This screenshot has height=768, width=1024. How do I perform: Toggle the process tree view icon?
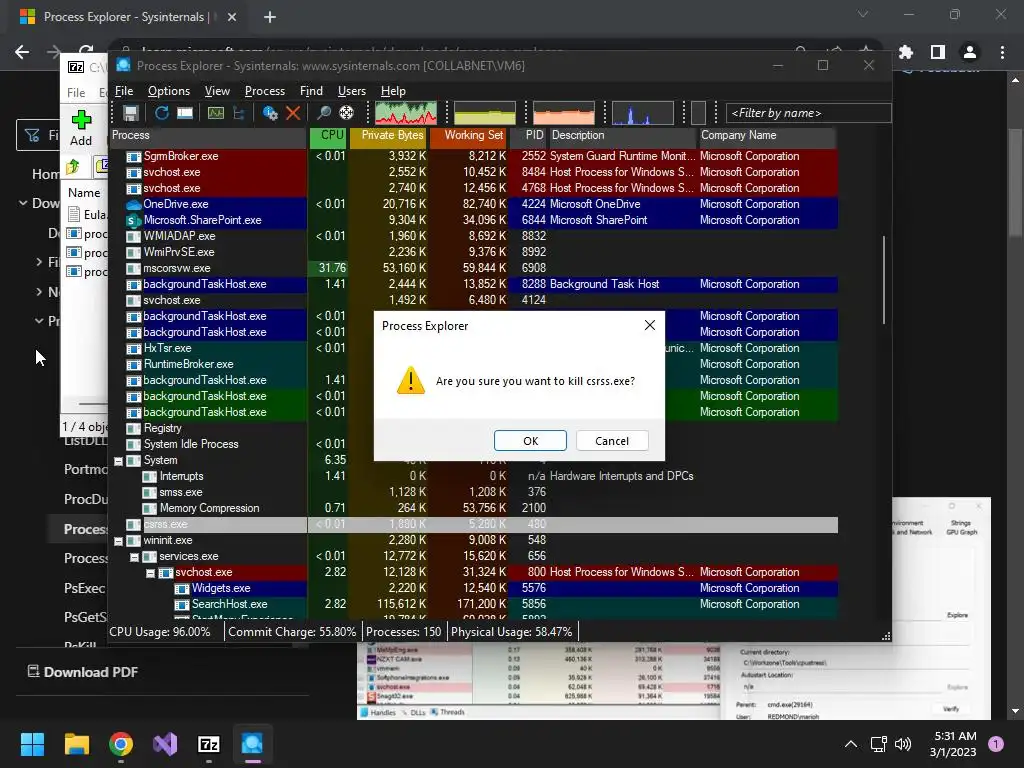(239, 113)
